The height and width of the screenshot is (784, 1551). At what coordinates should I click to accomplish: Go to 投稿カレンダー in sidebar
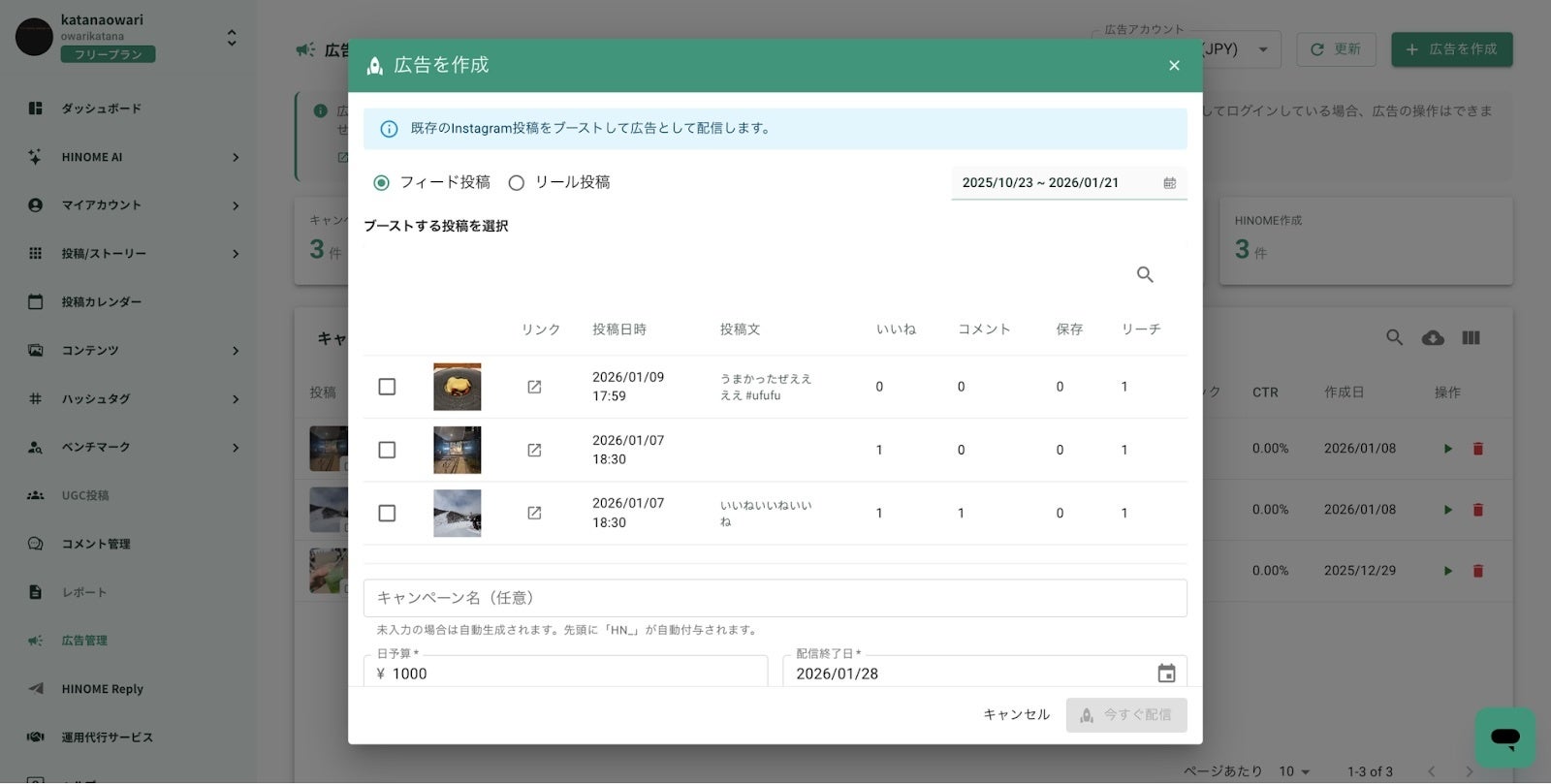(x=101, y=302)
